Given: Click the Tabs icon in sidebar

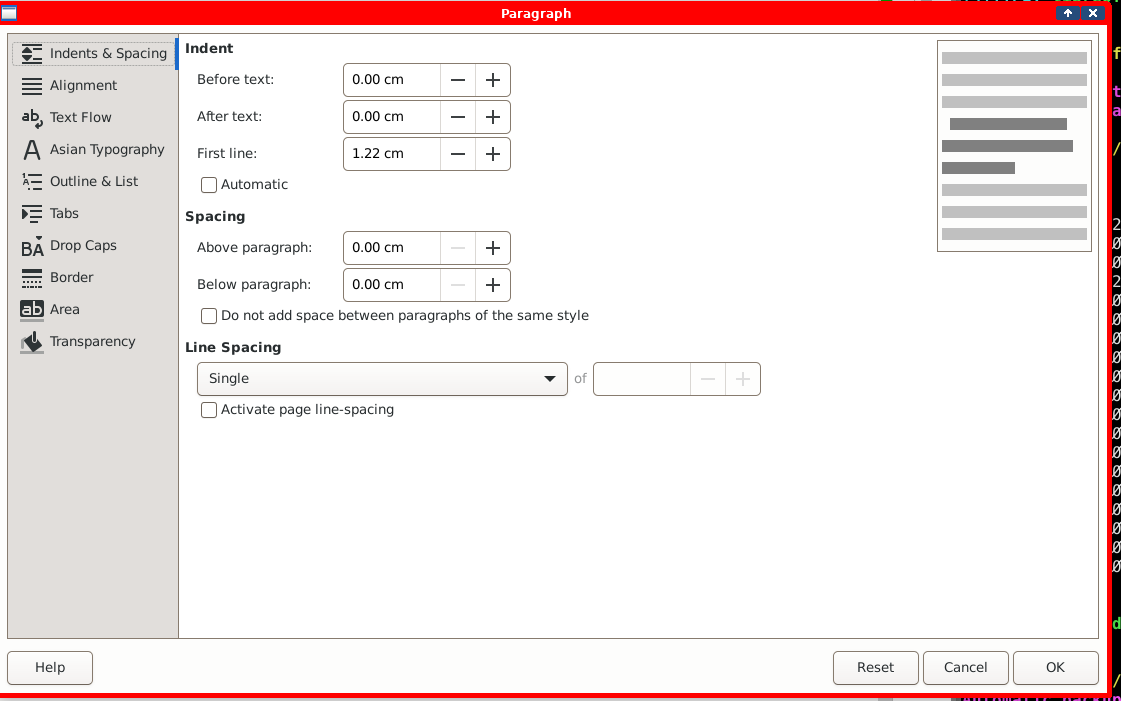Looking at the screenshot, I should click(32, 214).
